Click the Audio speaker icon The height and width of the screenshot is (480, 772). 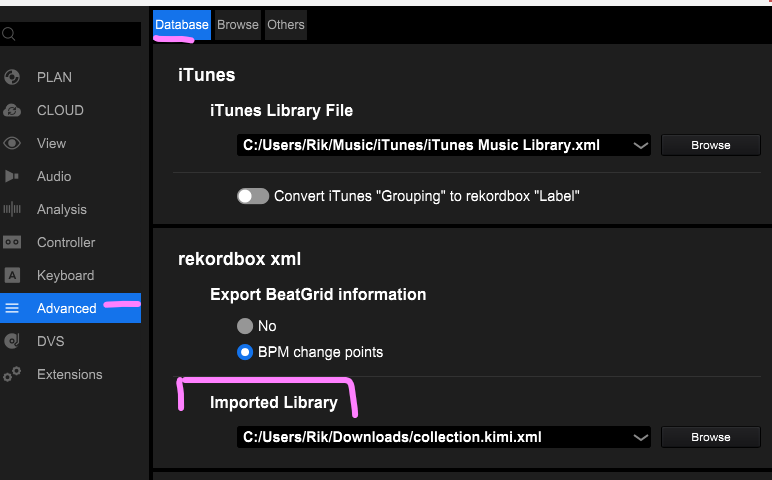[12, 176]
